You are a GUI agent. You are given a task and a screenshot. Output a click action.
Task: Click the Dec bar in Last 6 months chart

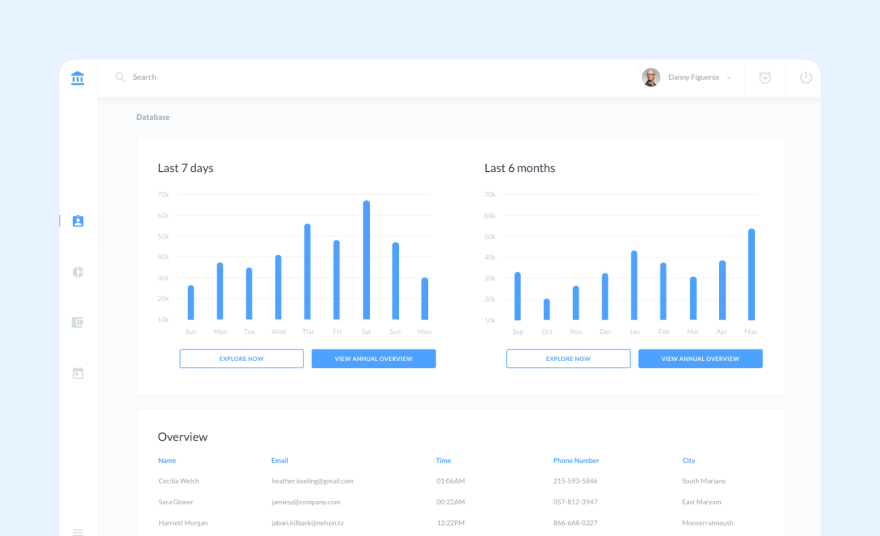coord(605,296)
